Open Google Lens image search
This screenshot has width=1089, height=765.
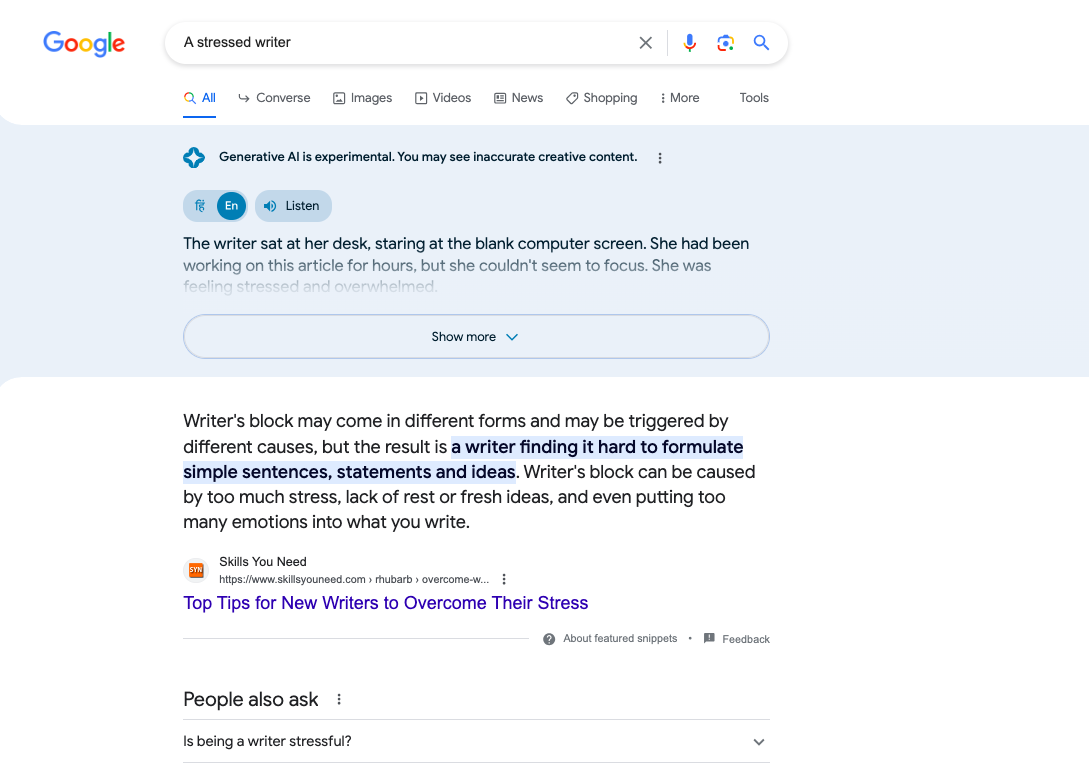tap(725, 43)
